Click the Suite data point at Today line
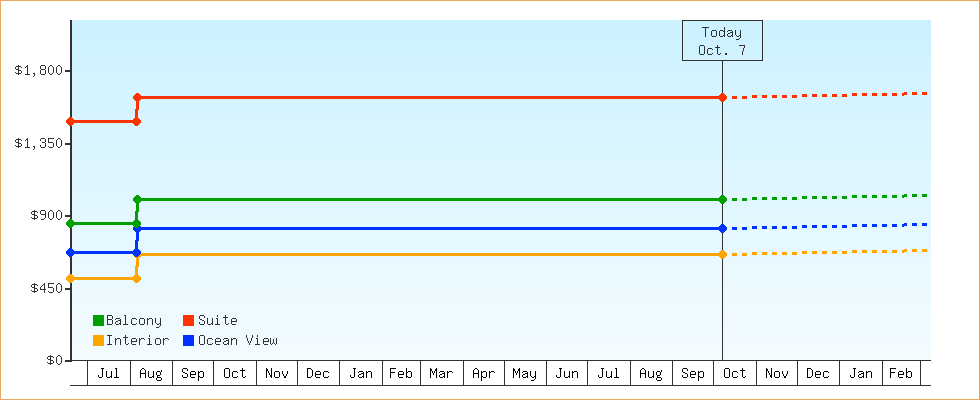 [722, 97]
